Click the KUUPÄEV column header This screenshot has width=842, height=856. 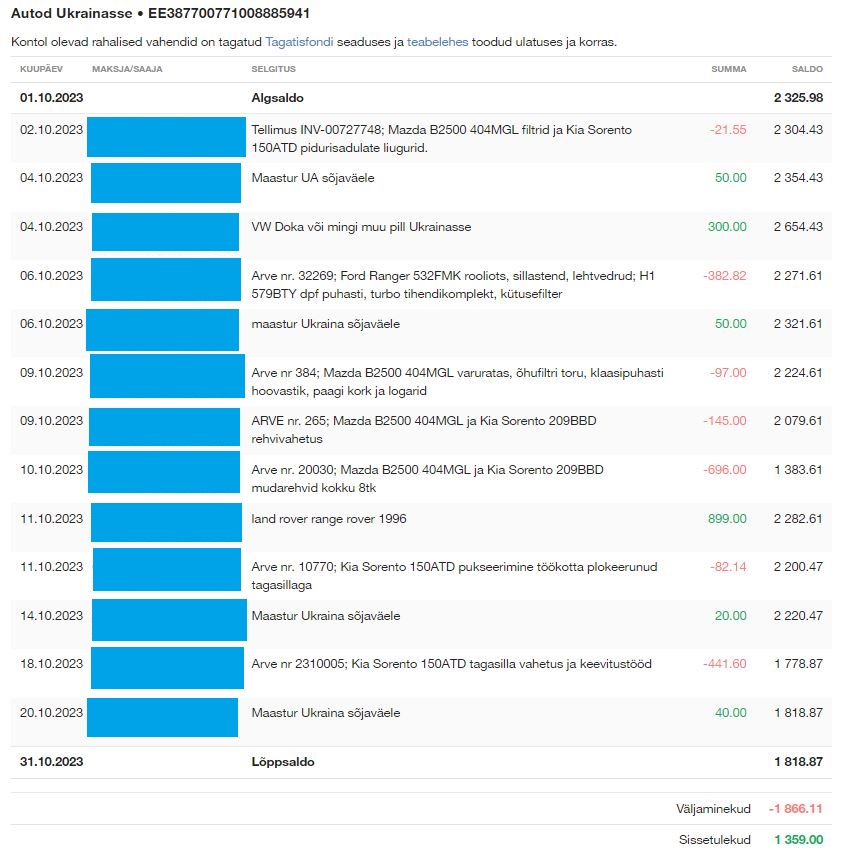(43, 69)
